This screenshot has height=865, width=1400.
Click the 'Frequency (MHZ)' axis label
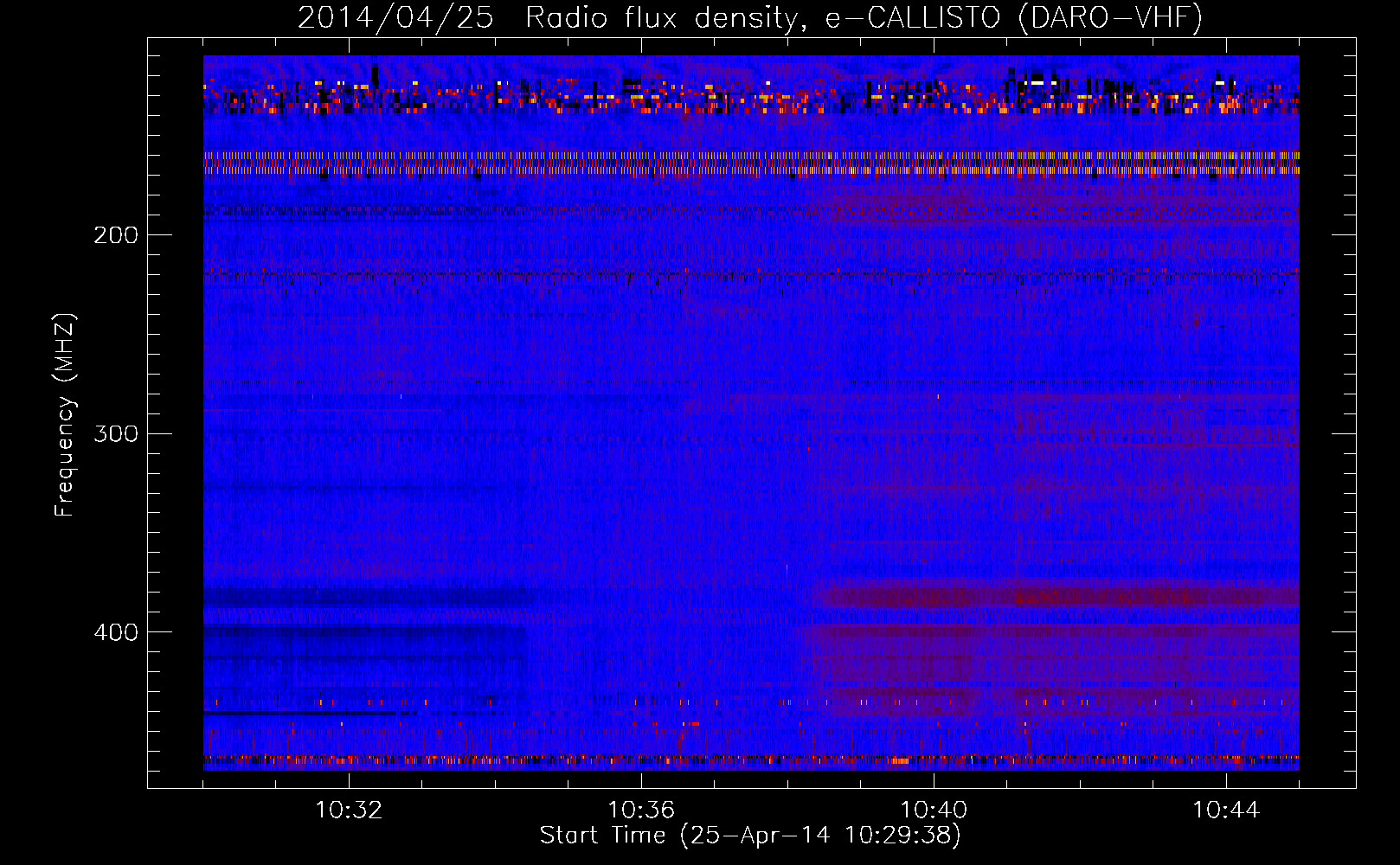tap(65, 415)
